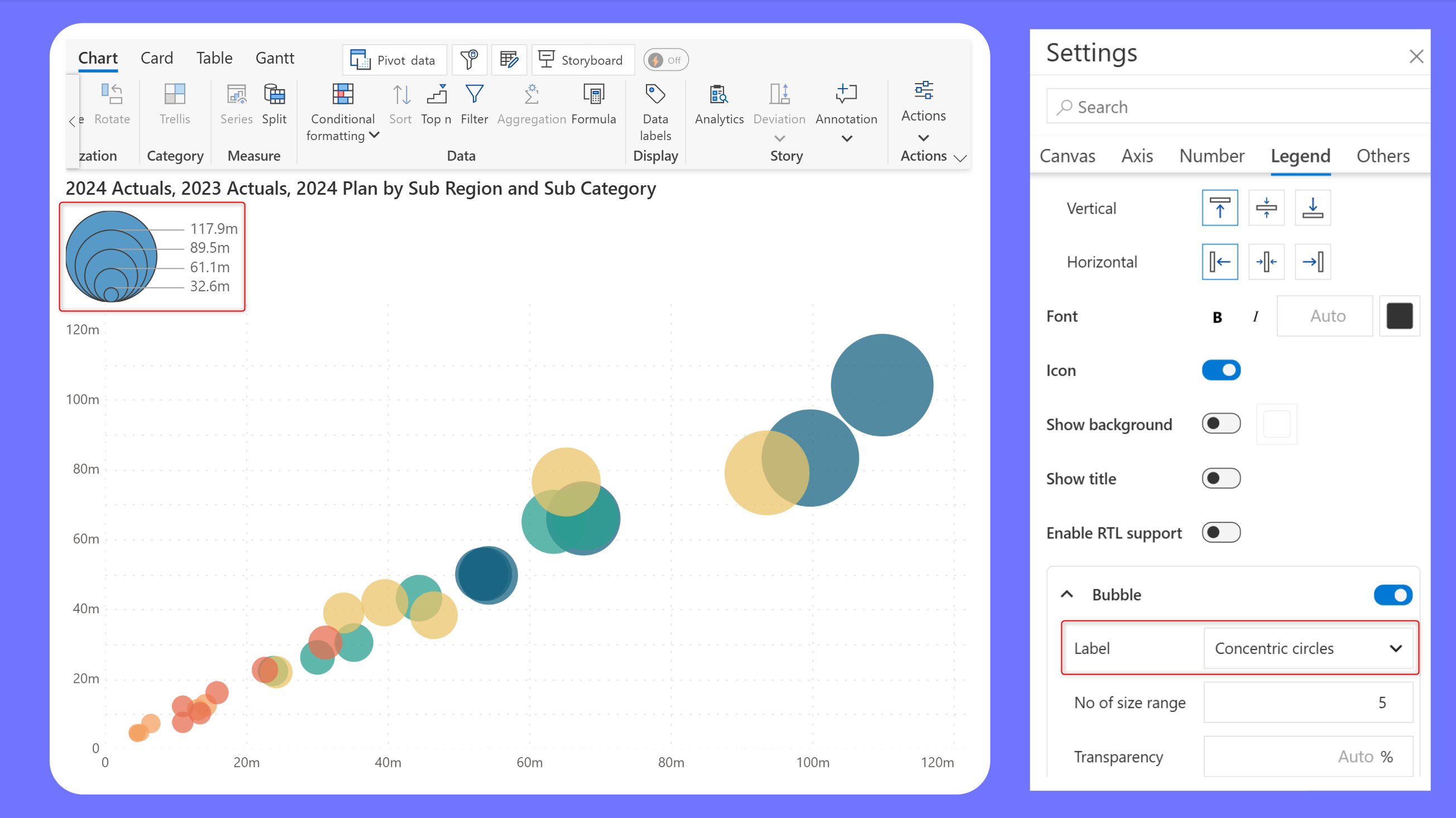
Task: Align legend vertically to bottom
Action: click(x=1312, y=208)
